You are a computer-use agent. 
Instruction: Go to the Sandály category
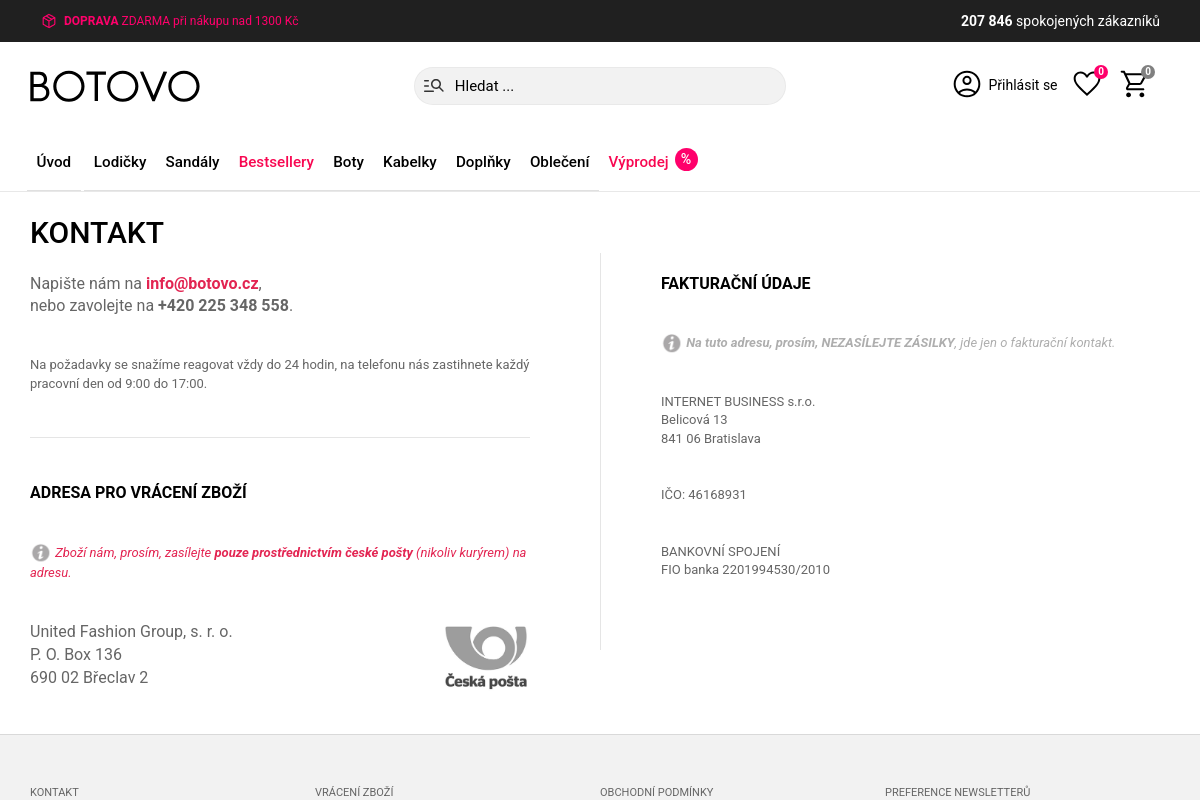coord(192,162)
